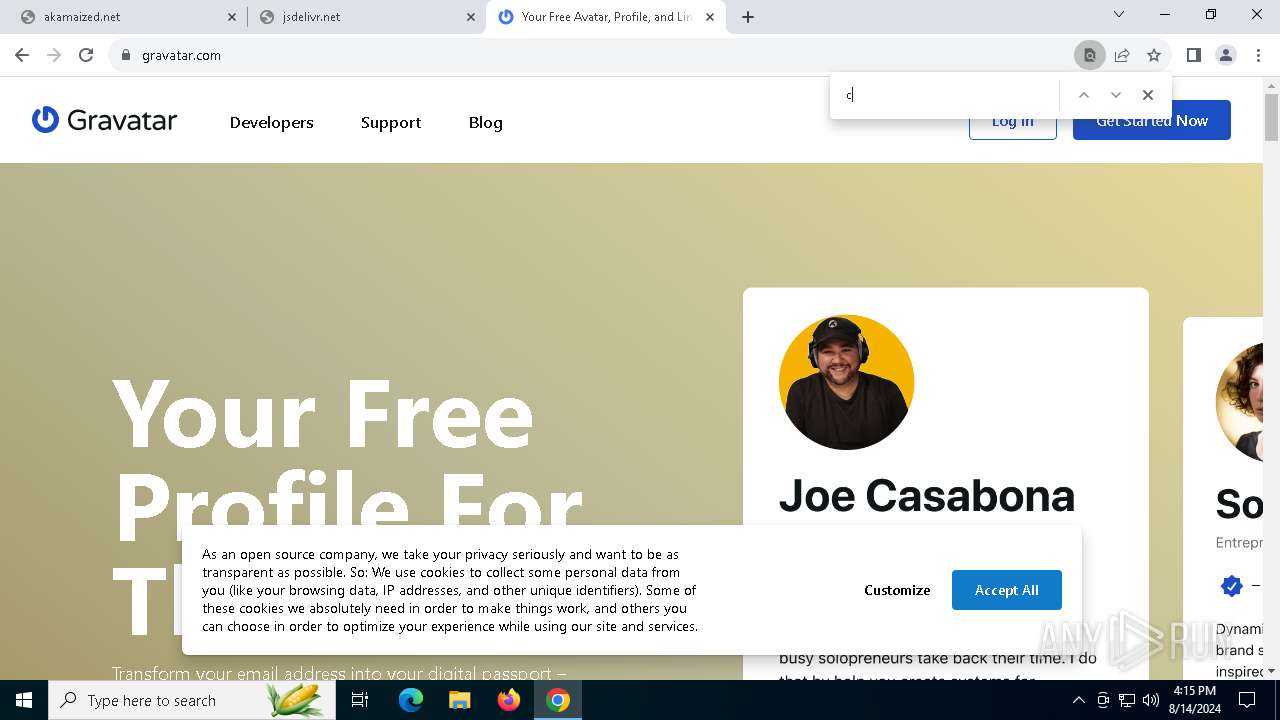This screenshot has height=720, width=1280.
Task: Jump to the next find result
Action: [1116, 95]
